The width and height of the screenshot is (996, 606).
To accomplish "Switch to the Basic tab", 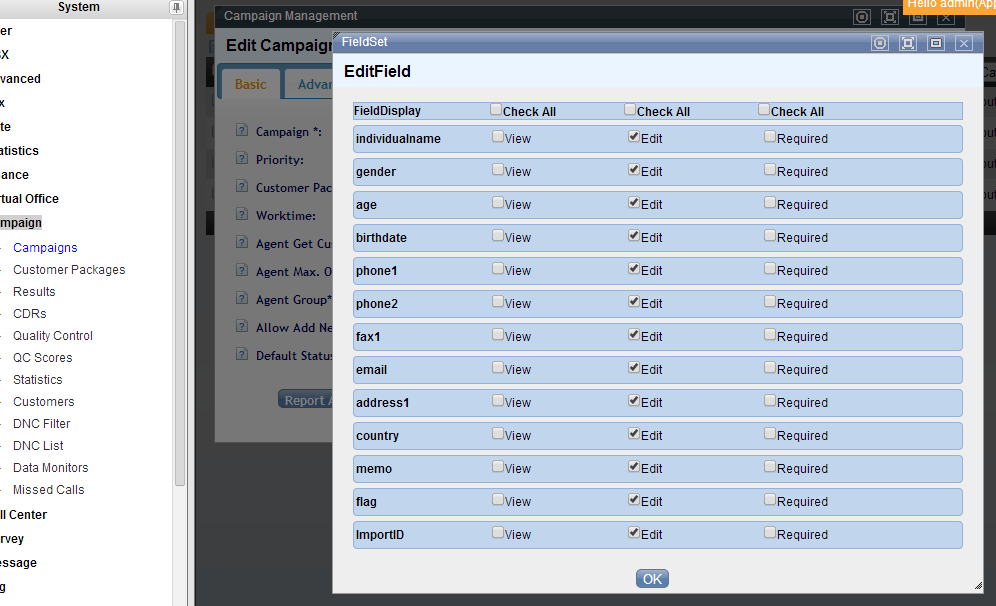I will coord(250,84).
